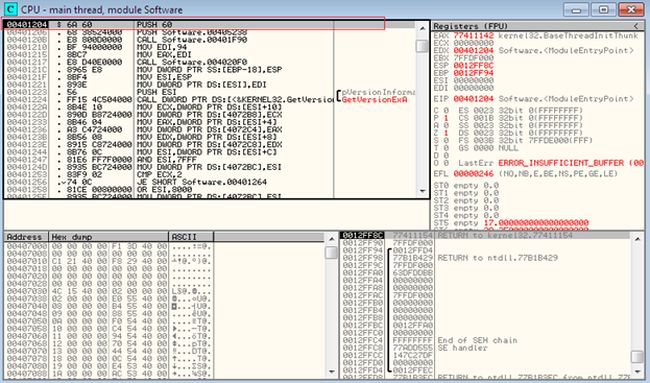Screen dimensions: 650x383
Task: Click the Hex dump column header
Action: [109, 237]
